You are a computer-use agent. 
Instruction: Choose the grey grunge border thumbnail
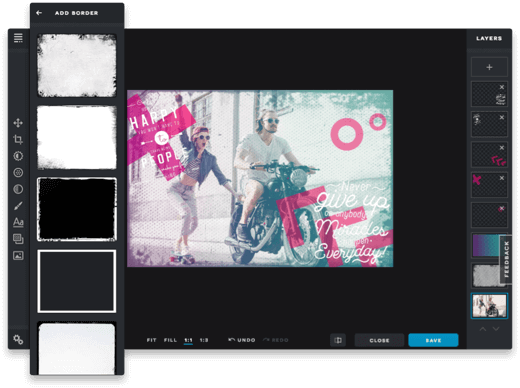pyautogui.click(x=77, y=65)
